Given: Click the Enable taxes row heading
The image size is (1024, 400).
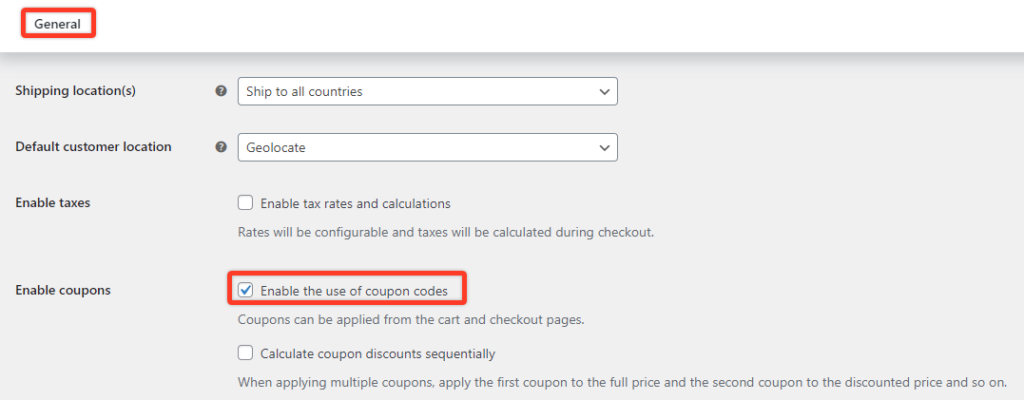Looking at the screenshot, I should pos(52,203).
